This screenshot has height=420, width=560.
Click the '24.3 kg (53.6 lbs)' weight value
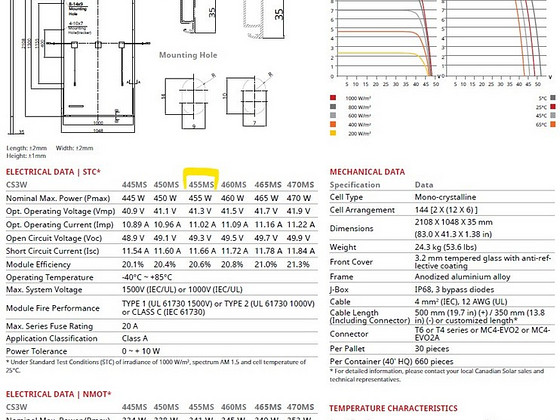coord(445,247)
